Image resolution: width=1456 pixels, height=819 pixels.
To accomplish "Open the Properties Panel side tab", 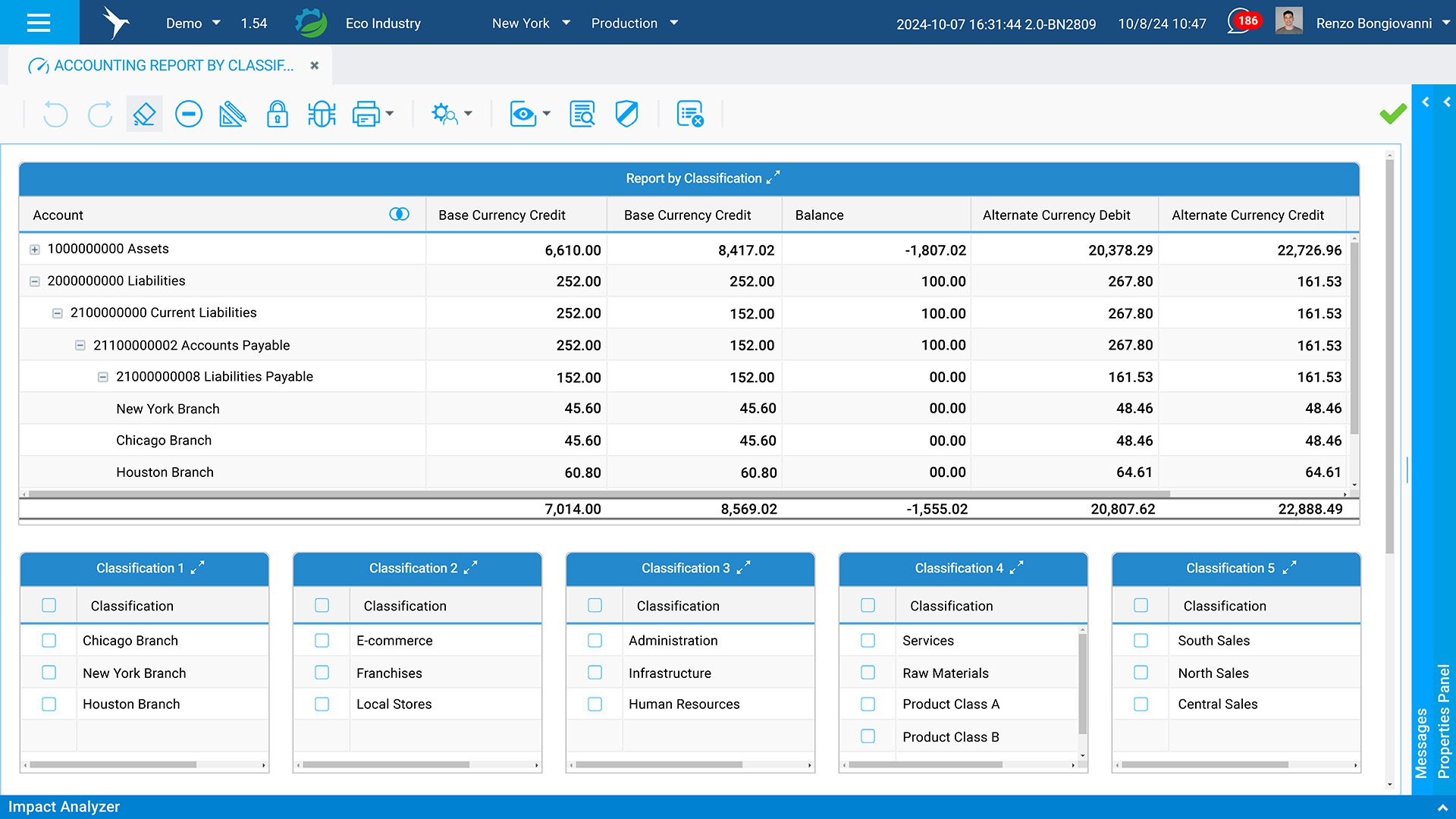I will pos(1444,720).
